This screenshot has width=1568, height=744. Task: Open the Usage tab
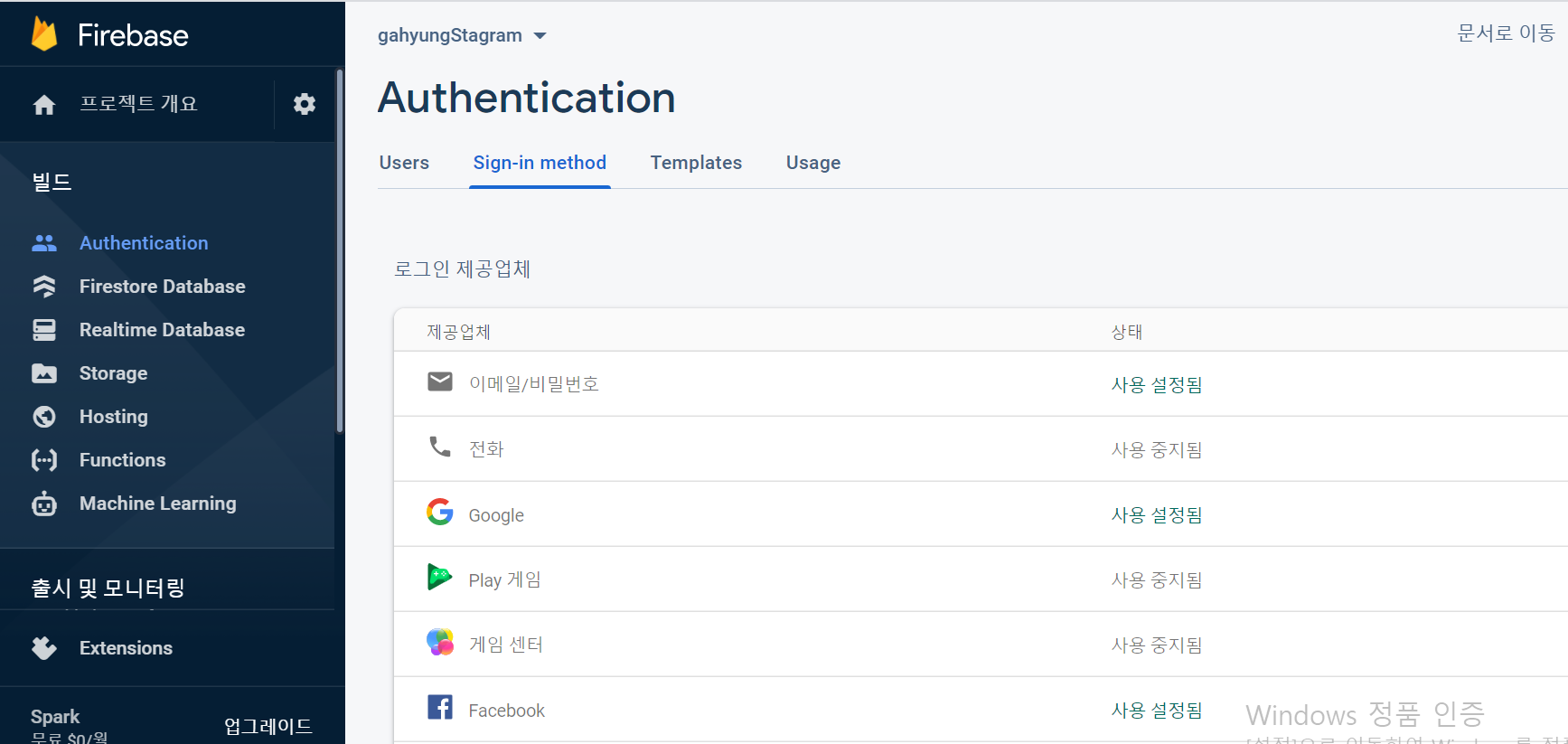tap(813, 163)
